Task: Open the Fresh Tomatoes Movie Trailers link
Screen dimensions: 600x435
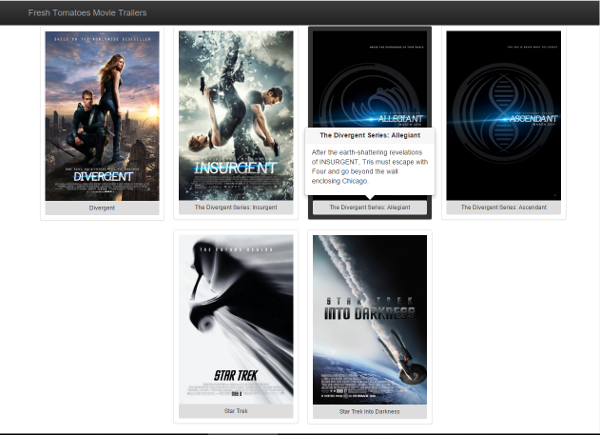Action: tap(87, 13)
